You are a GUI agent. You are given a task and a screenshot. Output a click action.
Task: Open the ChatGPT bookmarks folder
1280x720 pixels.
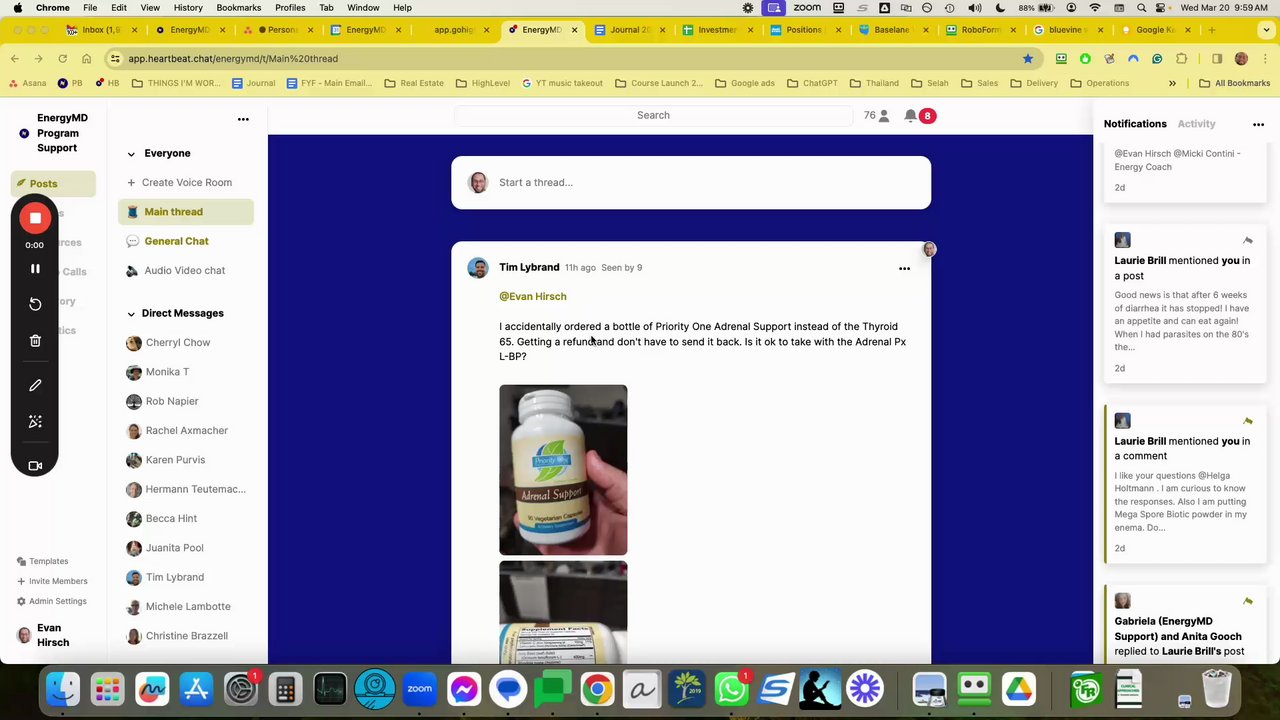812,83
